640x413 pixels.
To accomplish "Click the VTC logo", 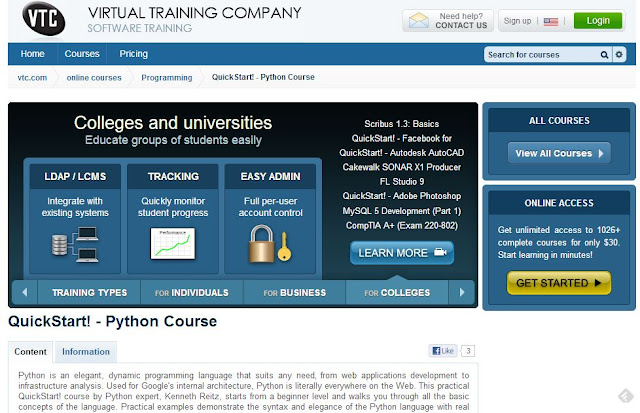I will point(44,18).
